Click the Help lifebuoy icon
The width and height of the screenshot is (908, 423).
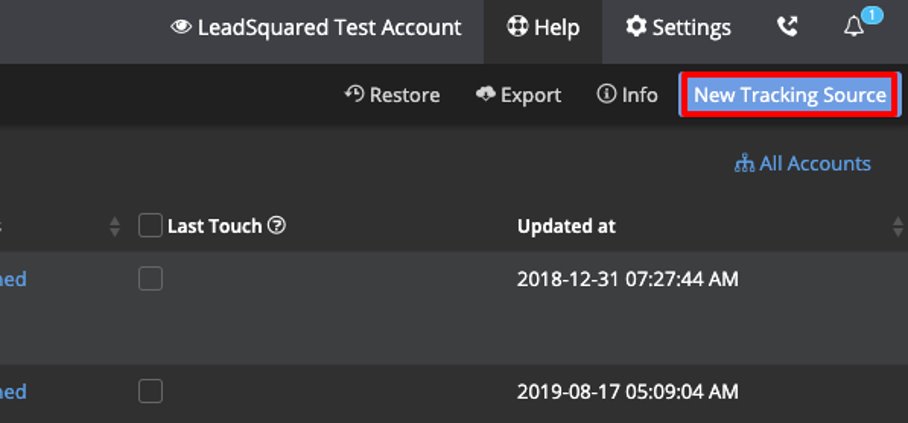[x=517, y=28]
